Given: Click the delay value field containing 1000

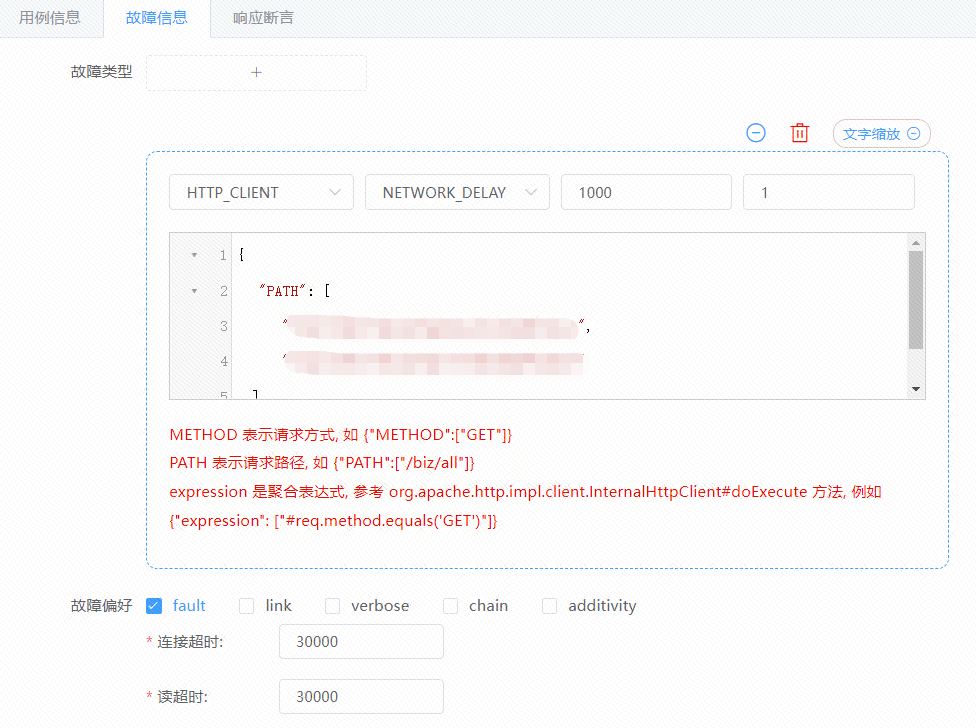Looking at the screenshot, I should (x=646, y=192).
